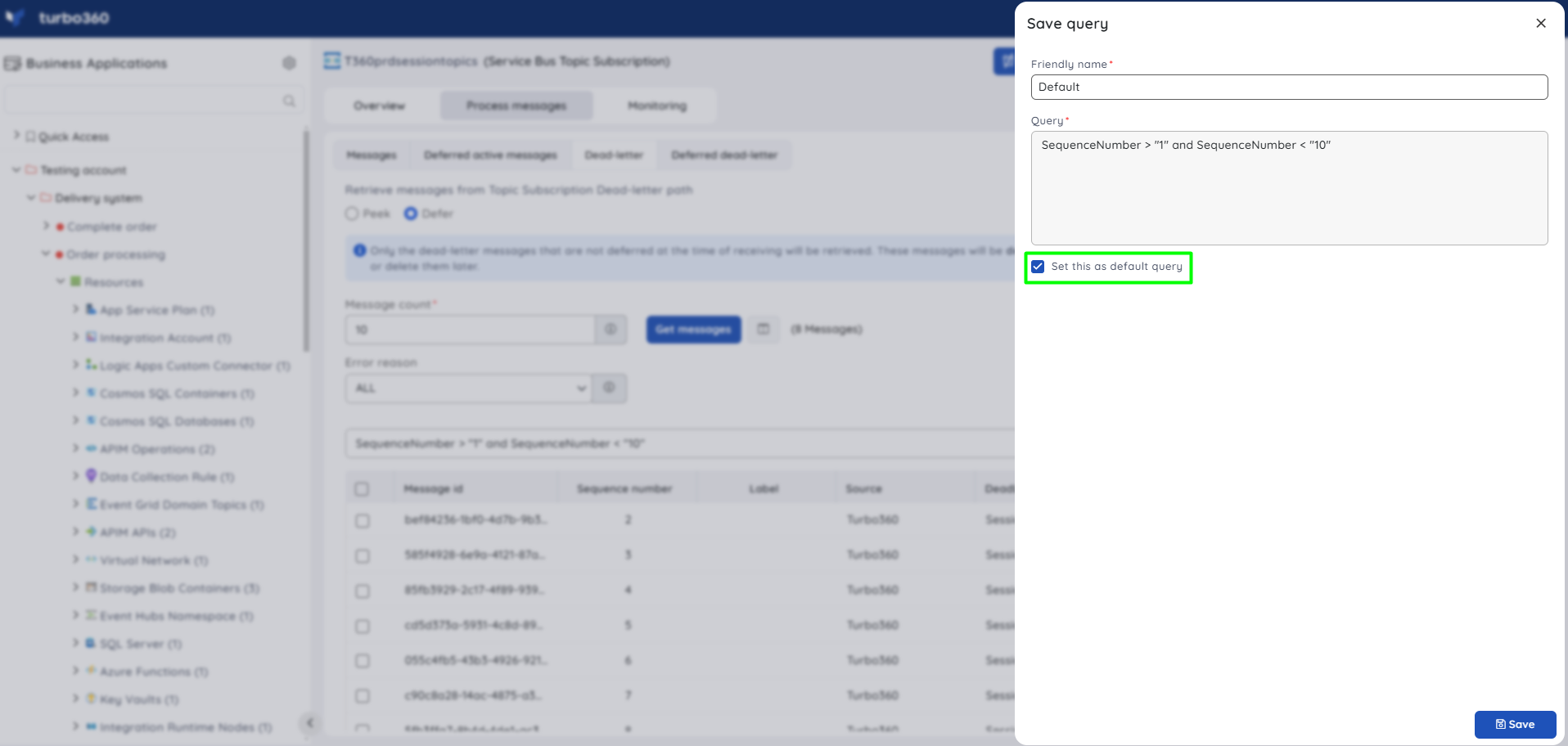Image resolution: width=1568 pixels, height=746 pixels.
Task: Click Event Grid Domain Topics icon
Action: click(x=92, y=504)
